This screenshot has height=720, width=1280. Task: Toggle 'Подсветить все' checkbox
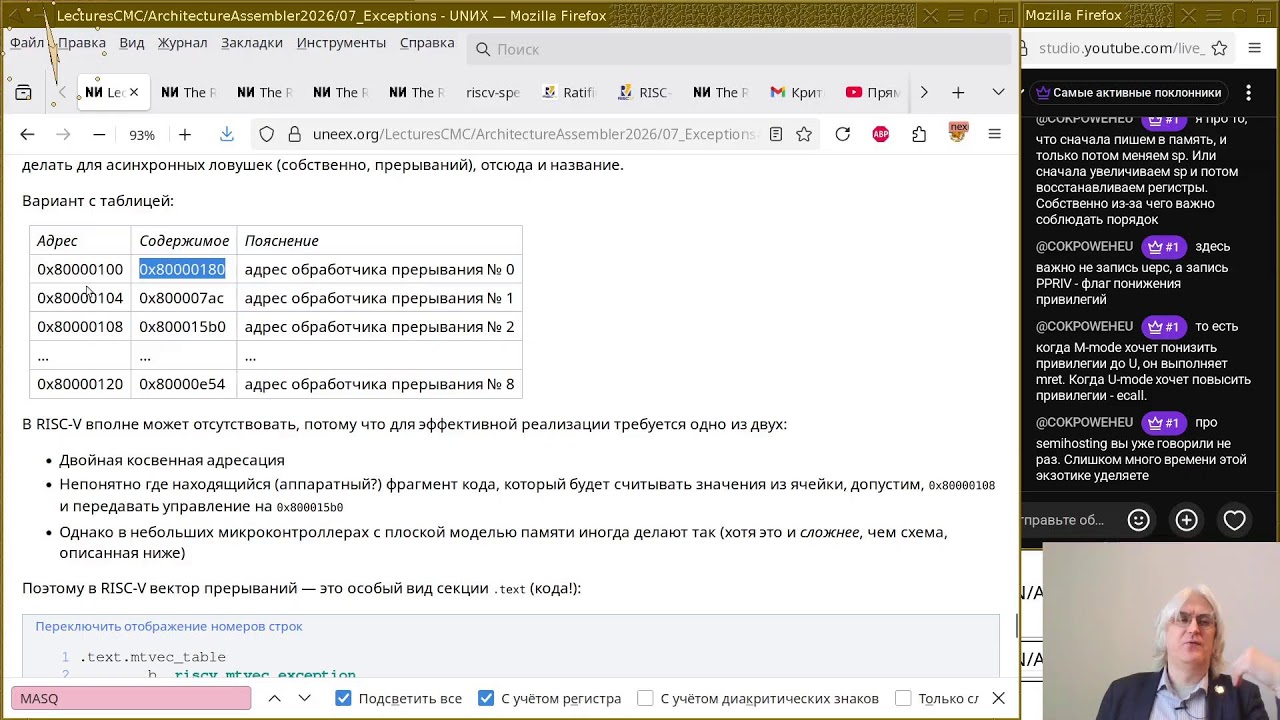[x=343, y=698]
